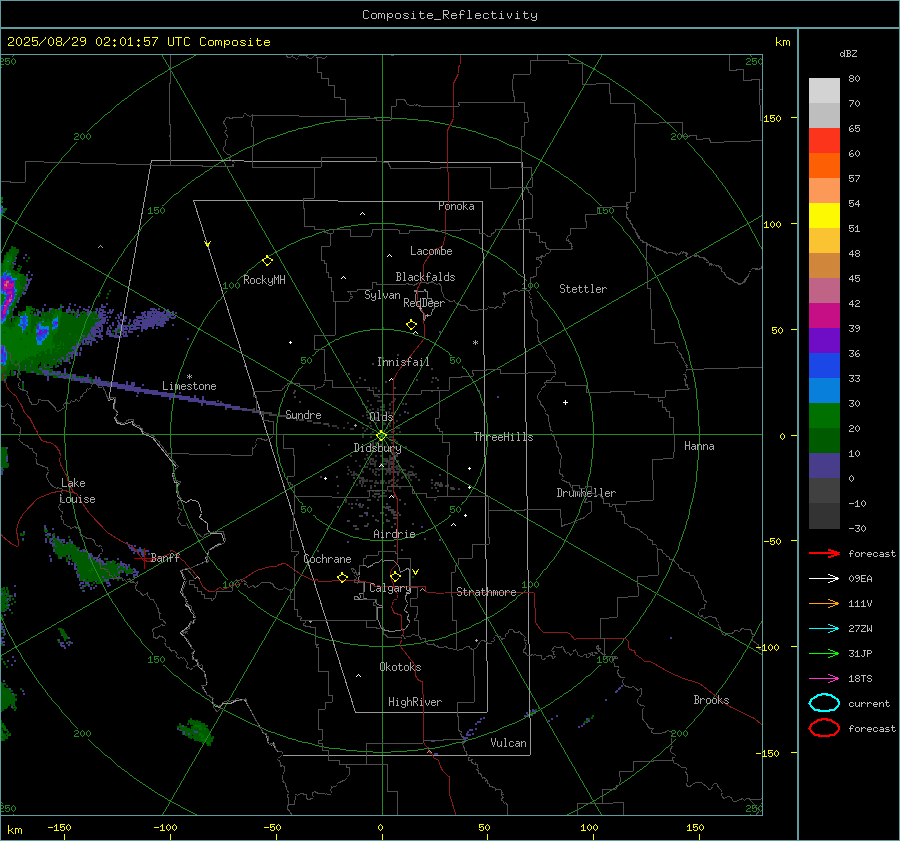This screenshot has width=900, height=841.
Task: Click the yellow diamond marker above Calgary
Action: tap(395, 576)
